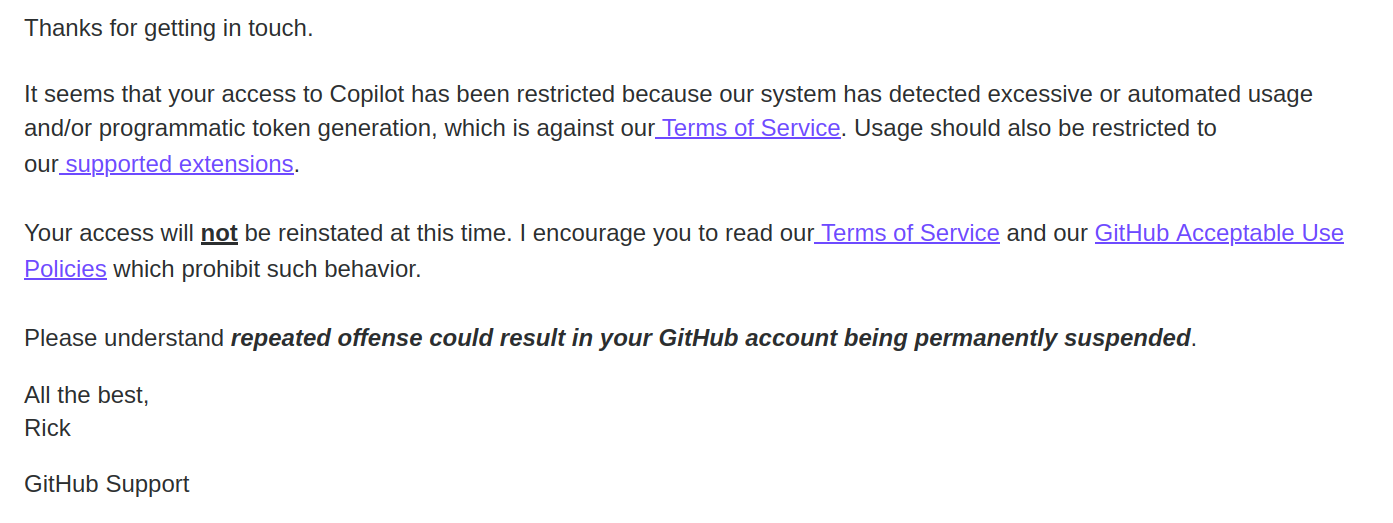This screenshot has width=1393, height=523.
Task: Click the underlined bold word "not"
Action: [x=219, y=233]
